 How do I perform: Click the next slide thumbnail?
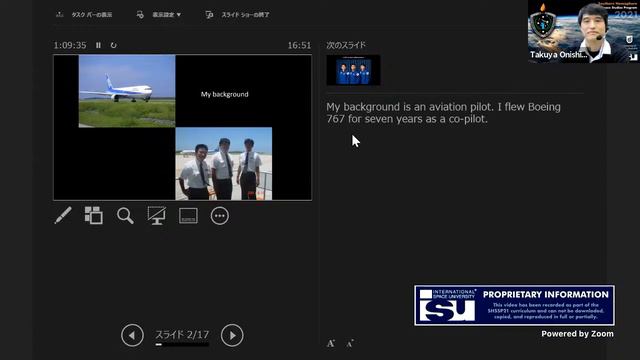(x=353, y=70)
